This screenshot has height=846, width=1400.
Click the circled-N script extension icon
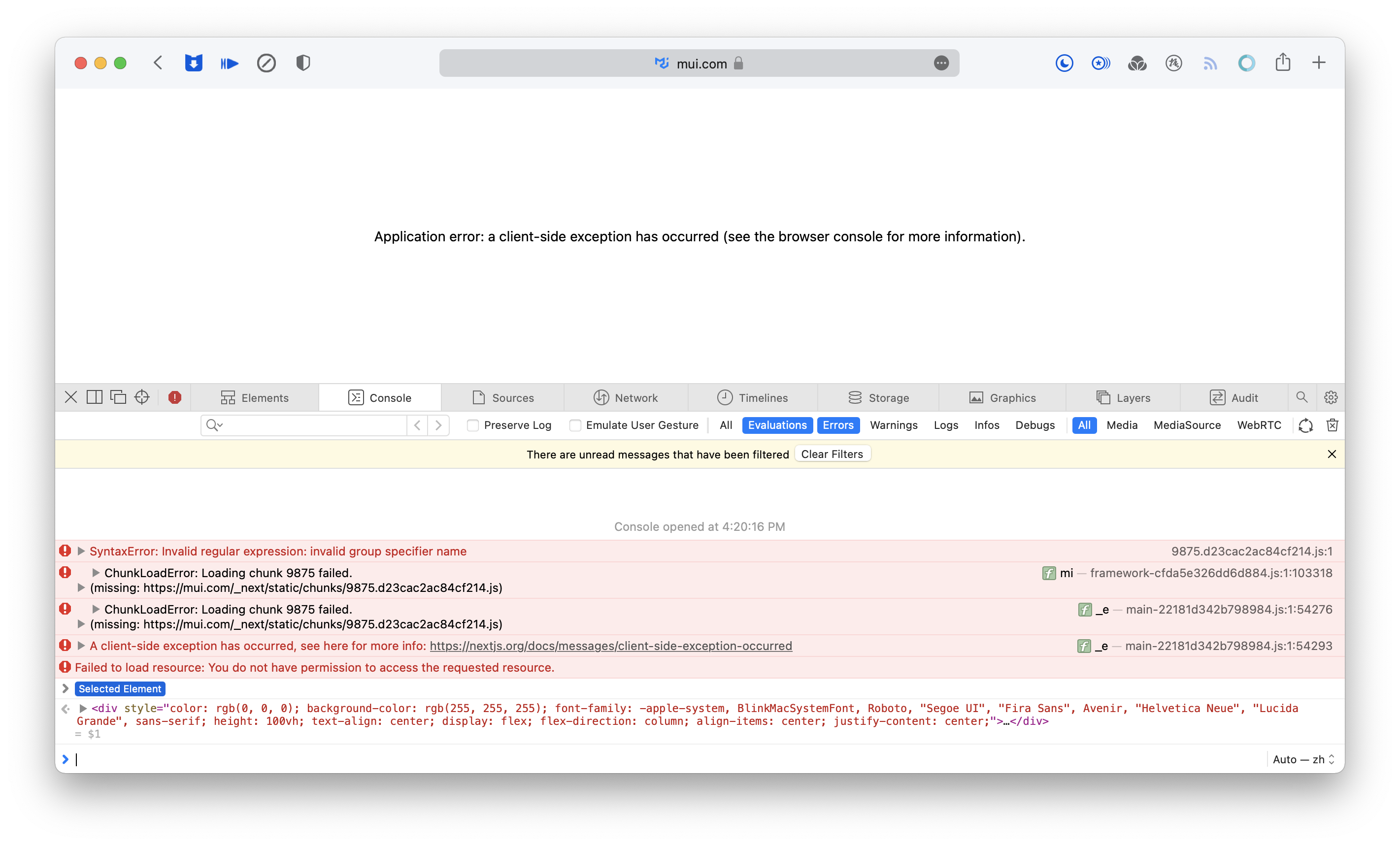pos(1173,63)
